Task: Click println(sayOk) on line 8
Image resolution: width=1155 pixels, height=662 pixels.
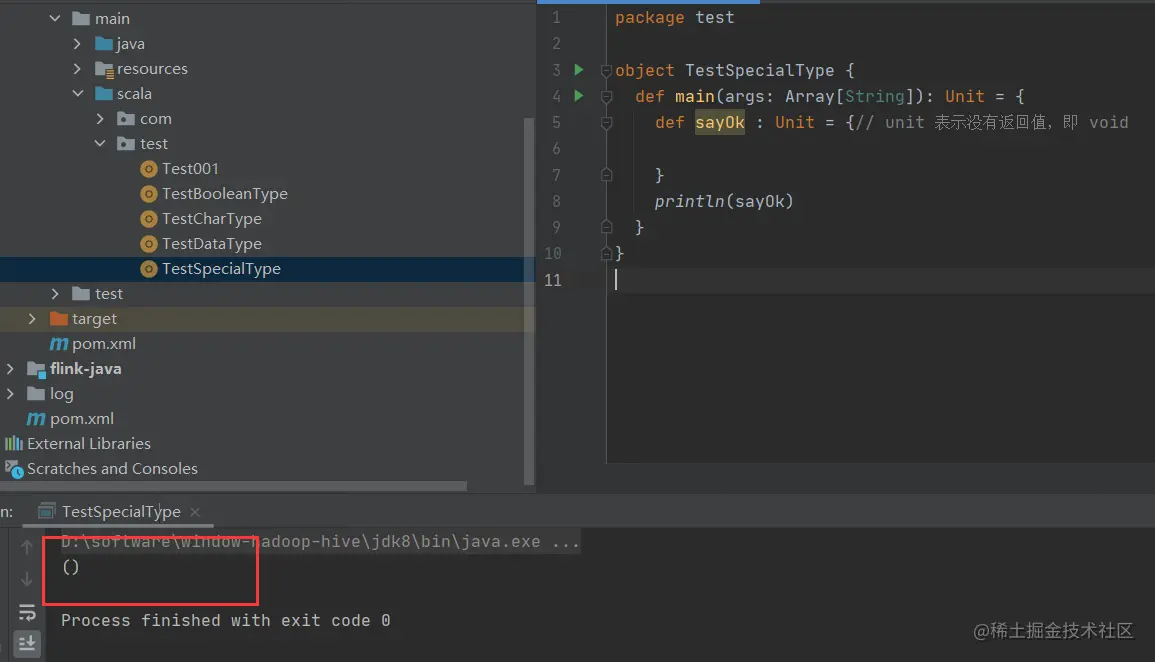Action: (723, 202)
